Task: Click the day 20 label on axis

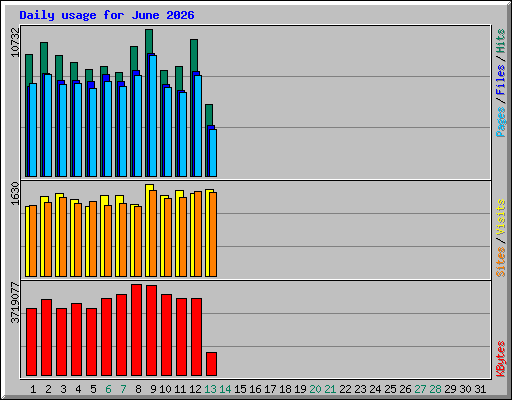Action: click(315, 389)
